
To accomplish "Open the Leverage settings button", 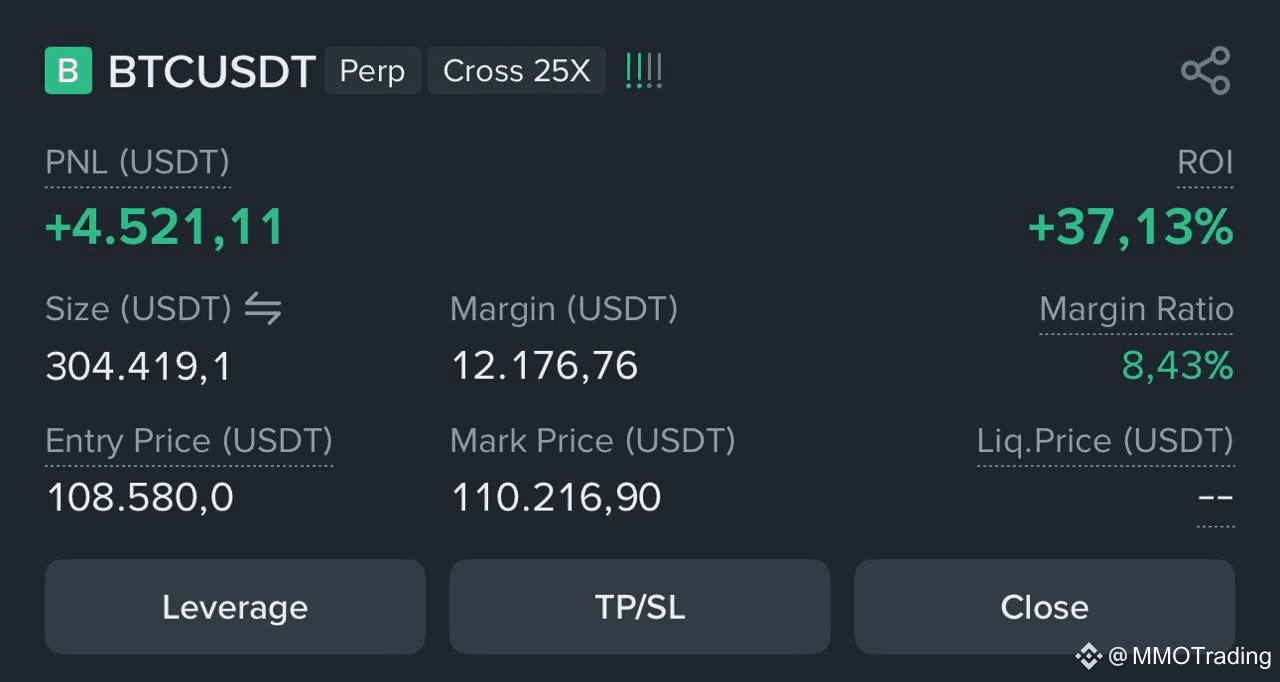I will (235, 607).
